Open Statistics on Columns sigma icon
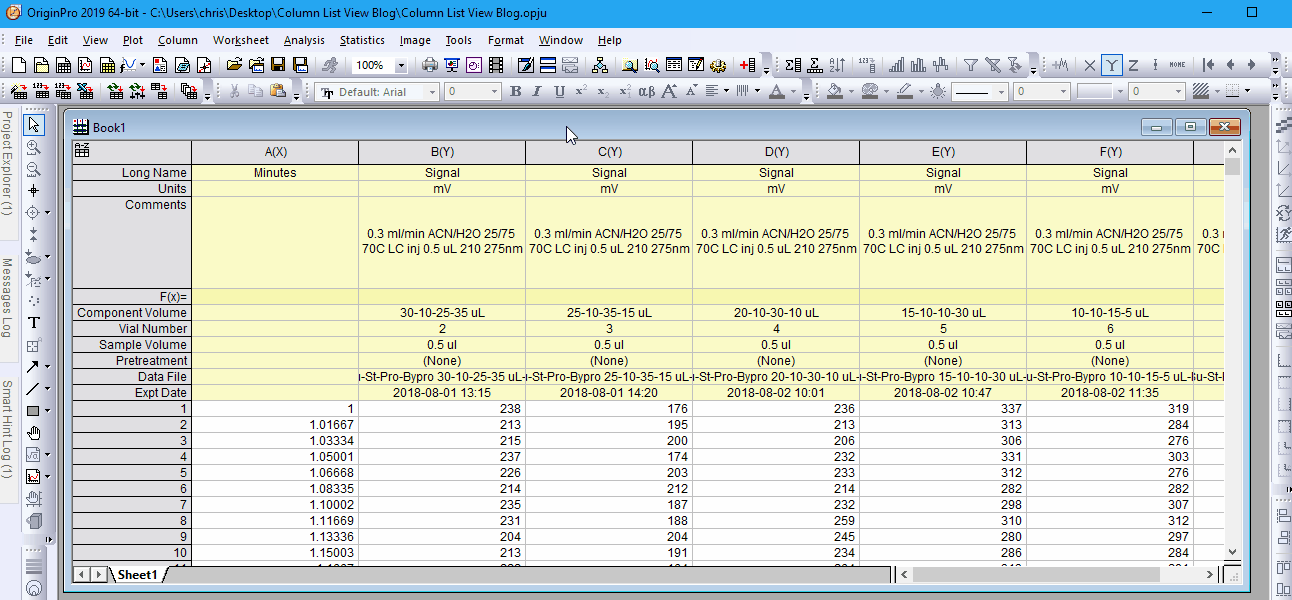The height and width of the screenshot is (600, 1292). click(x=793, y=65)
